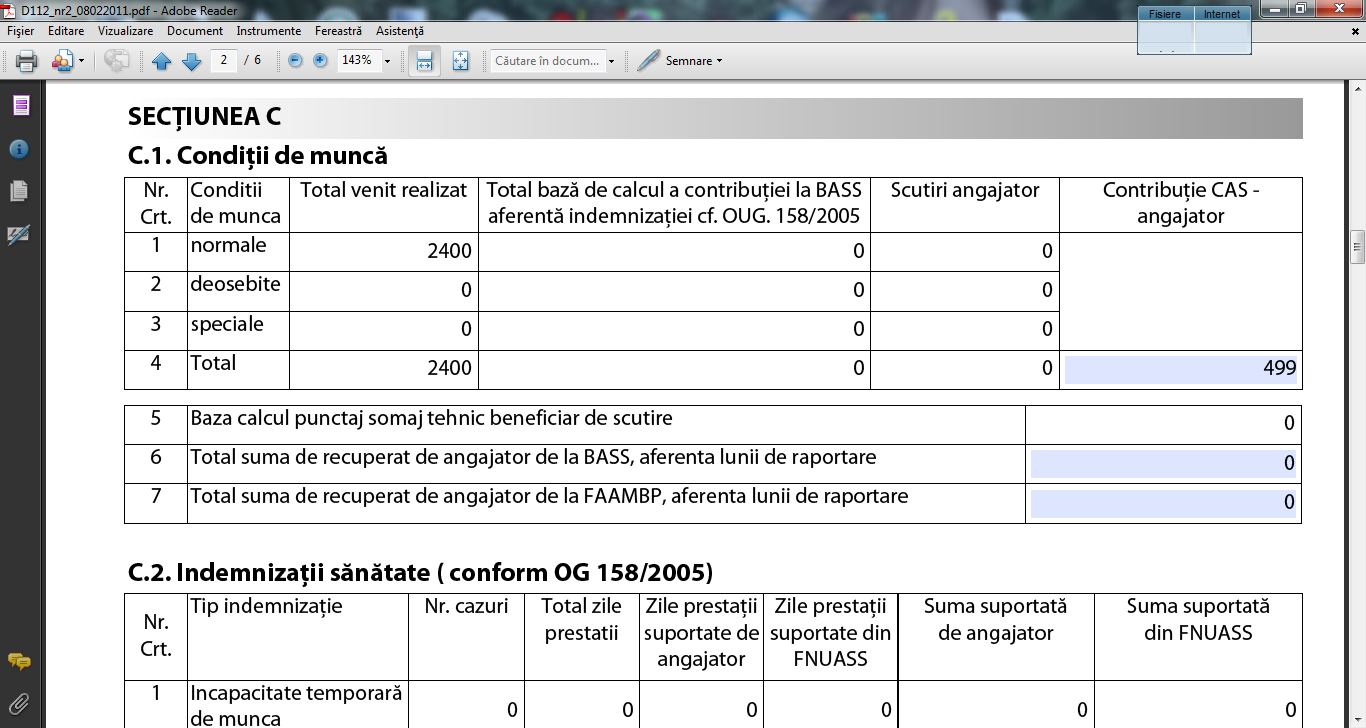The width and height of the screenshot is (1366, 728).
Task: Click the row 6 BASS recovery field
Action: (1163, 464)
